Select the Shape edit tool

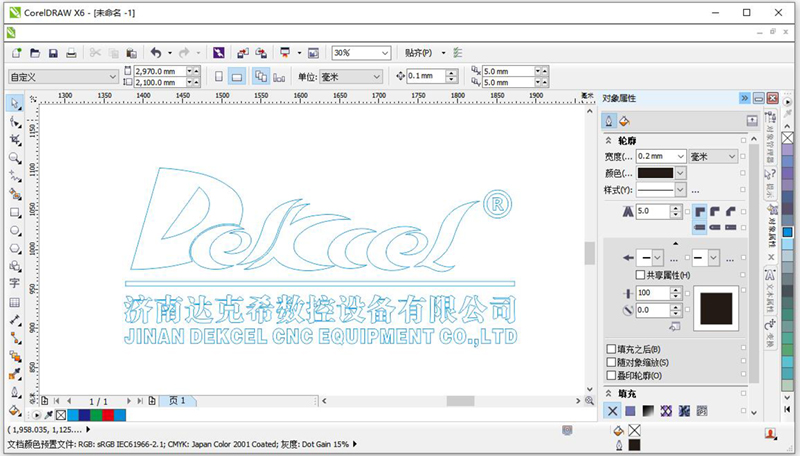point(15,122)
